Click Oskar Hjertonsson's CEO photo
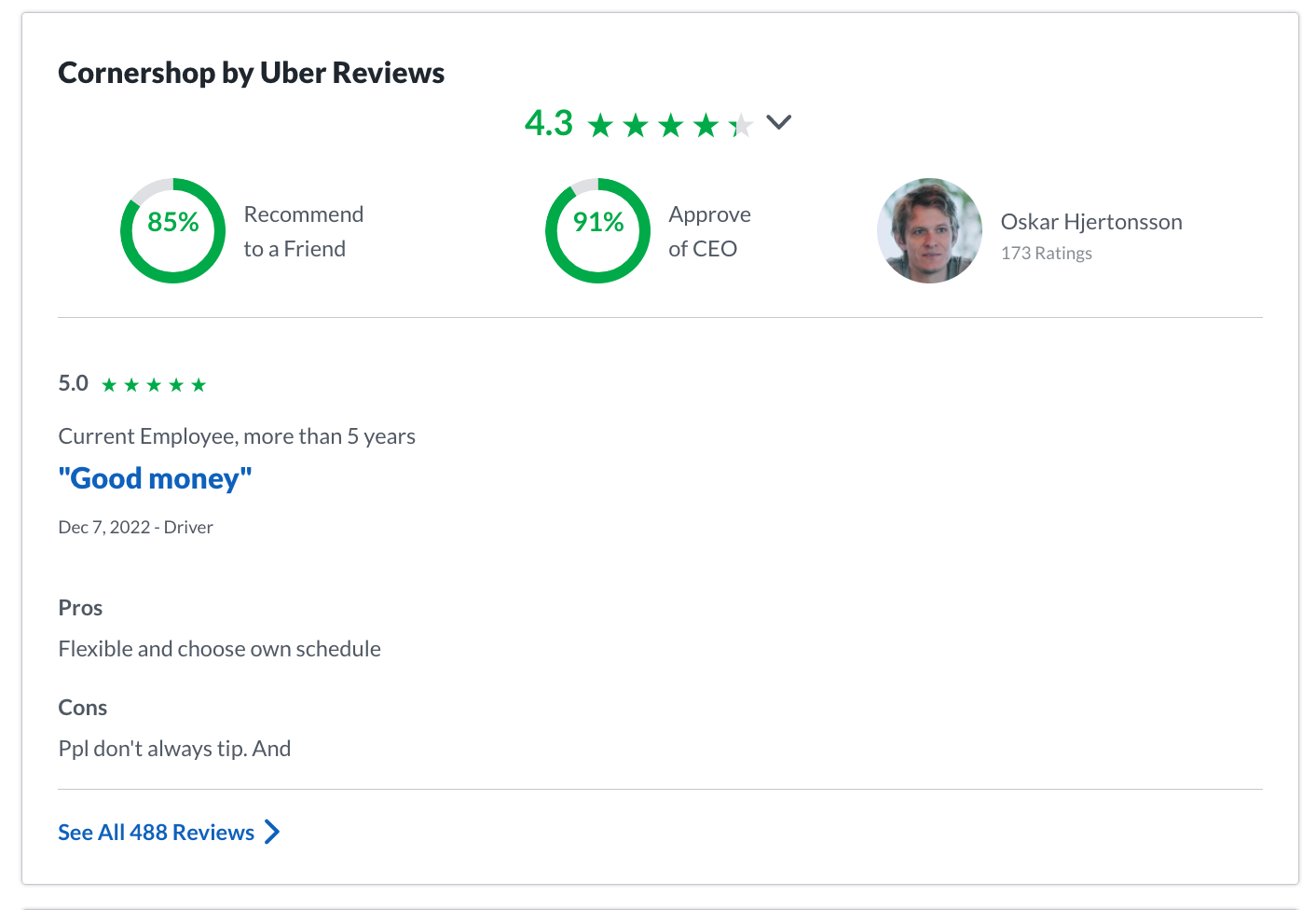This screenshot has width=1316, height=910. 929,230
